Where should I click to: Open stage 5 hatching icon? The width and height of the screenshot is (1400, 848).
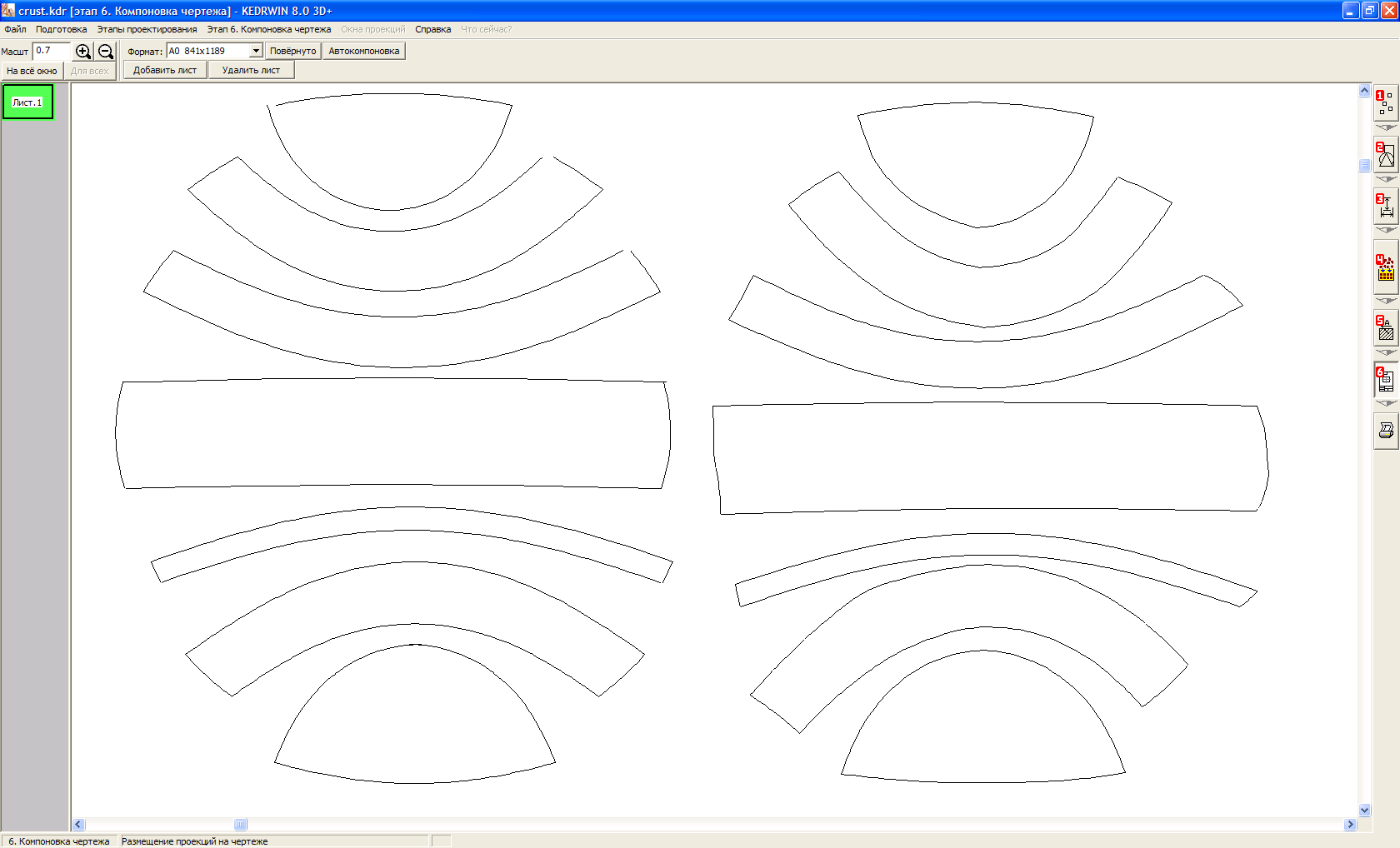pyautogui.click(x=1386, y=328)
